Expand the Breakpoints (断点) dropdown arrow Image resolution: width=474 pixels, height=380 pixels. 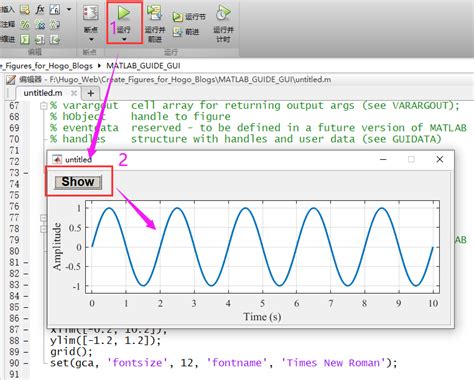click(91, 39)
